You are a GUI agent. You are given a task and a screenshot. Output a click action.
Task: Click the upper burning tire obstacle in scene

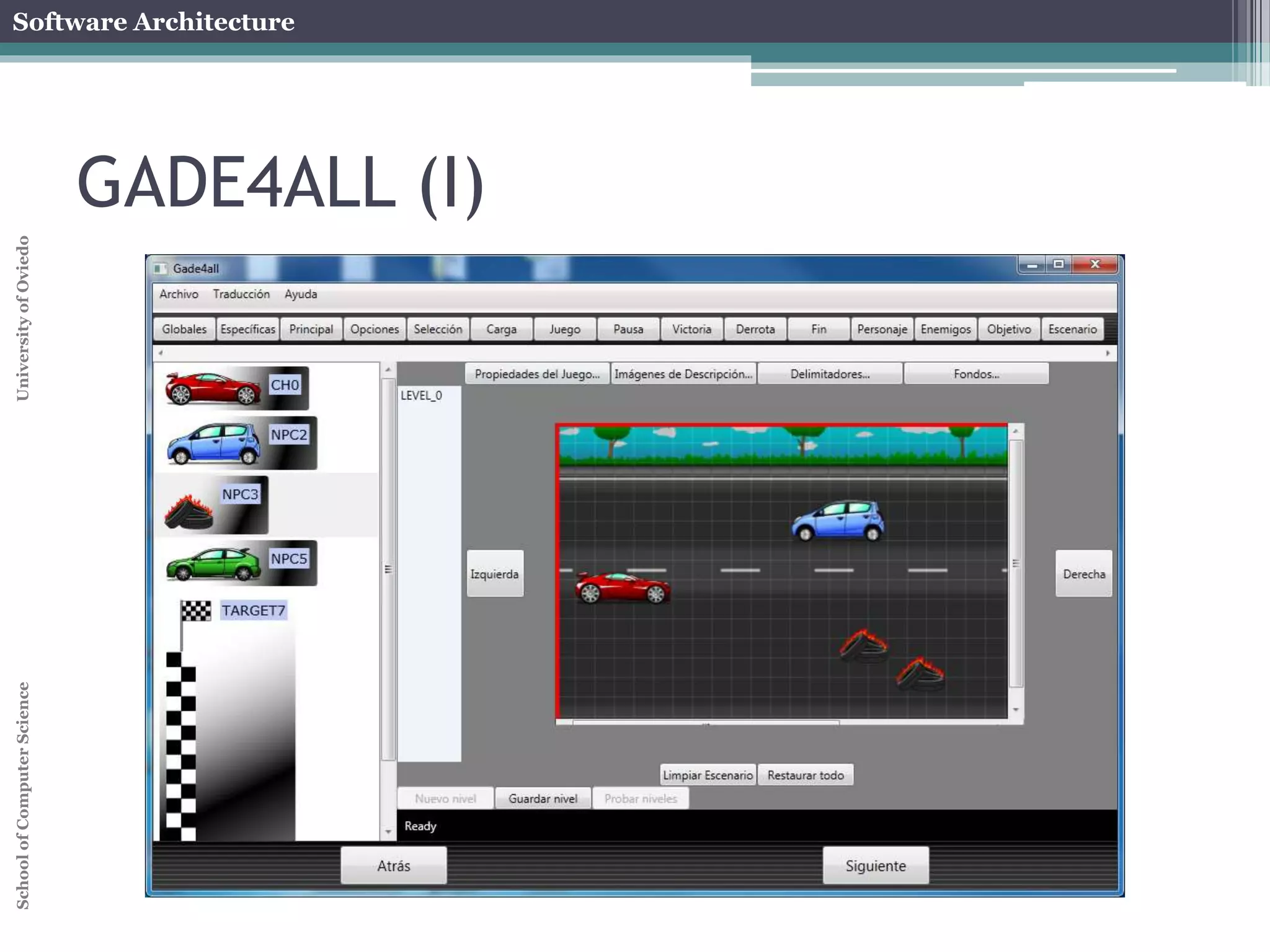(x=864, y=645)
